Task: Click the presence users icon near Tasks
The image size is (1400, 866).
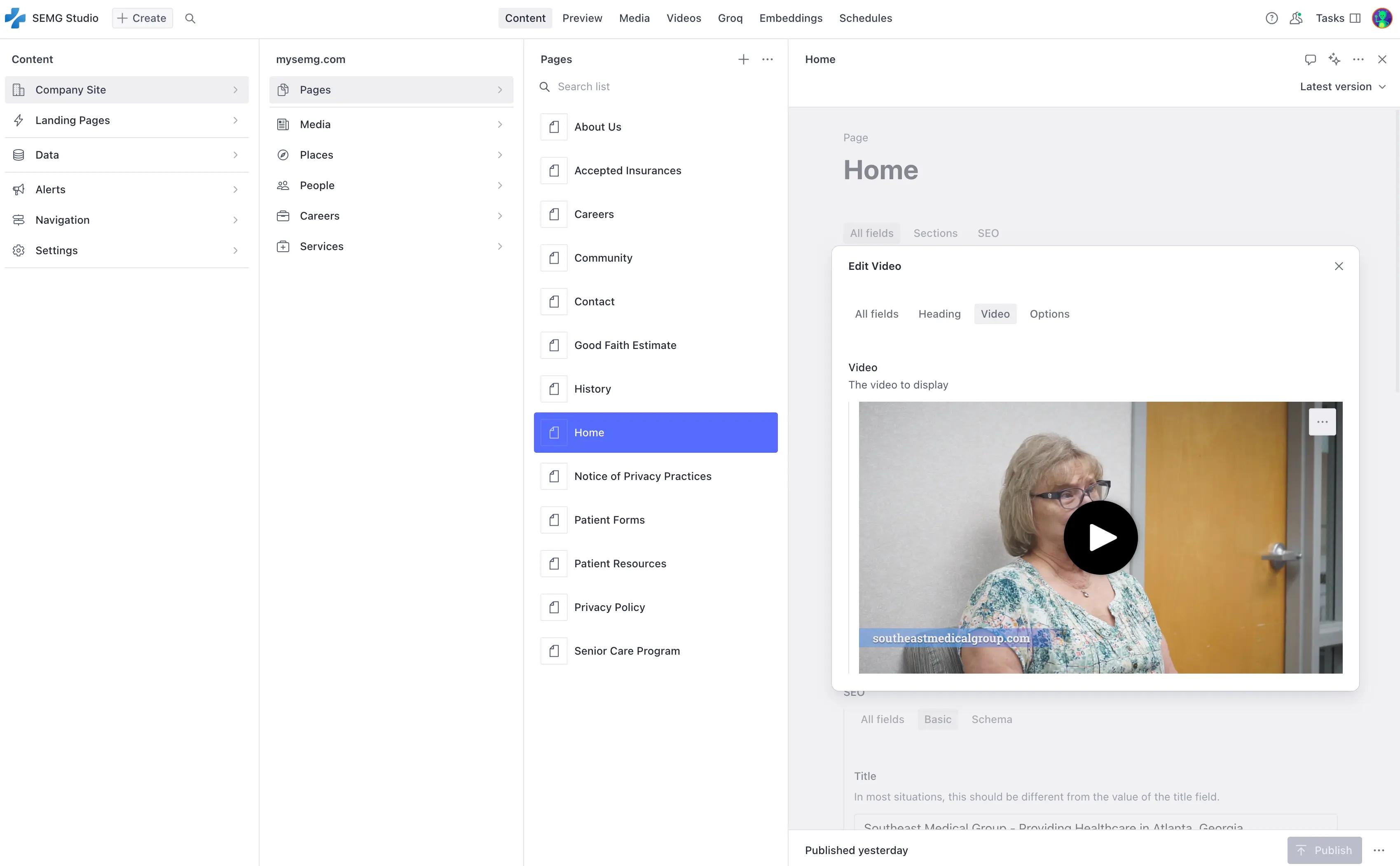Action: coord(1296,18)
